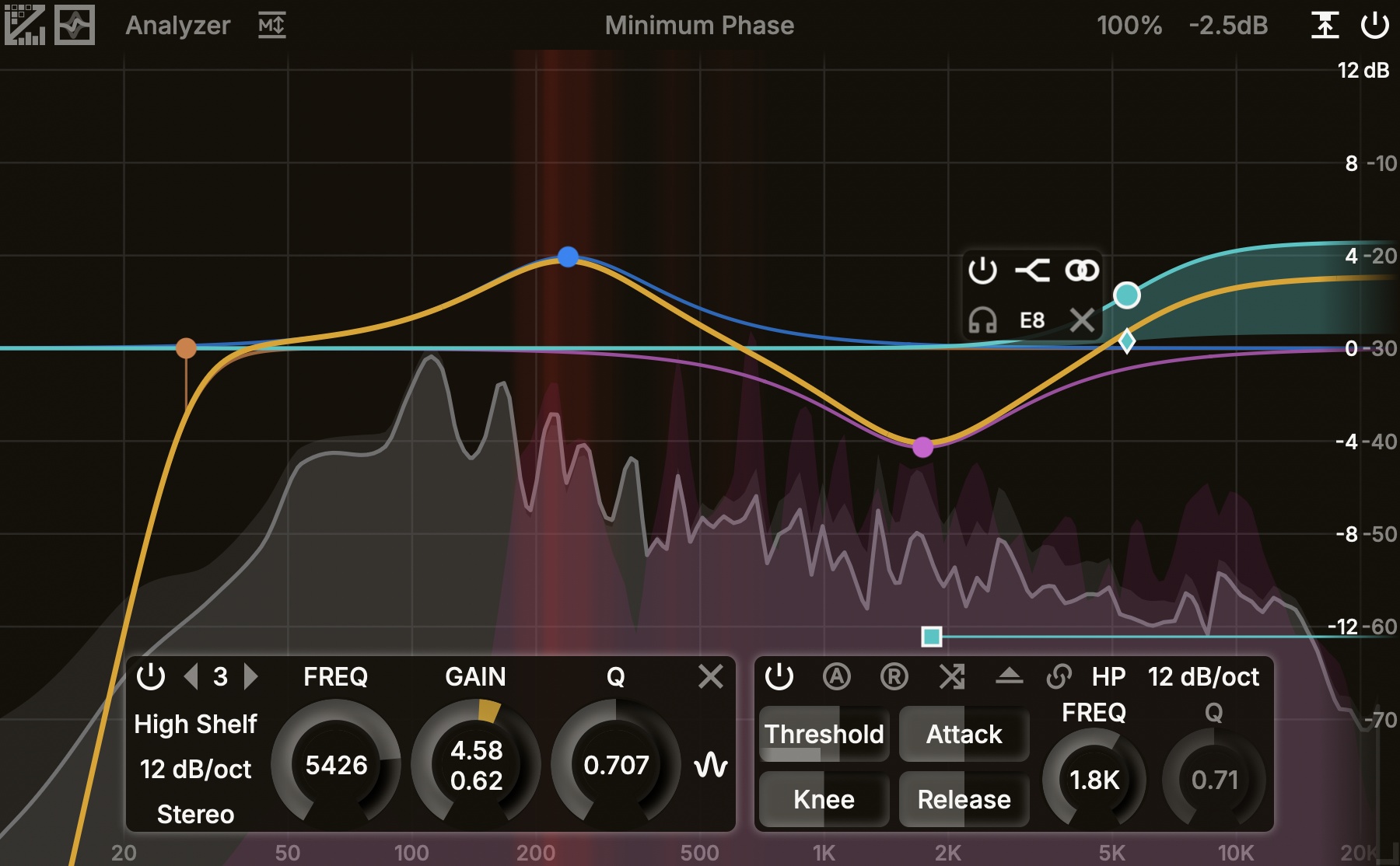
Task: Change the band's 12 dB/oct slope
Action: pos(195,769)
